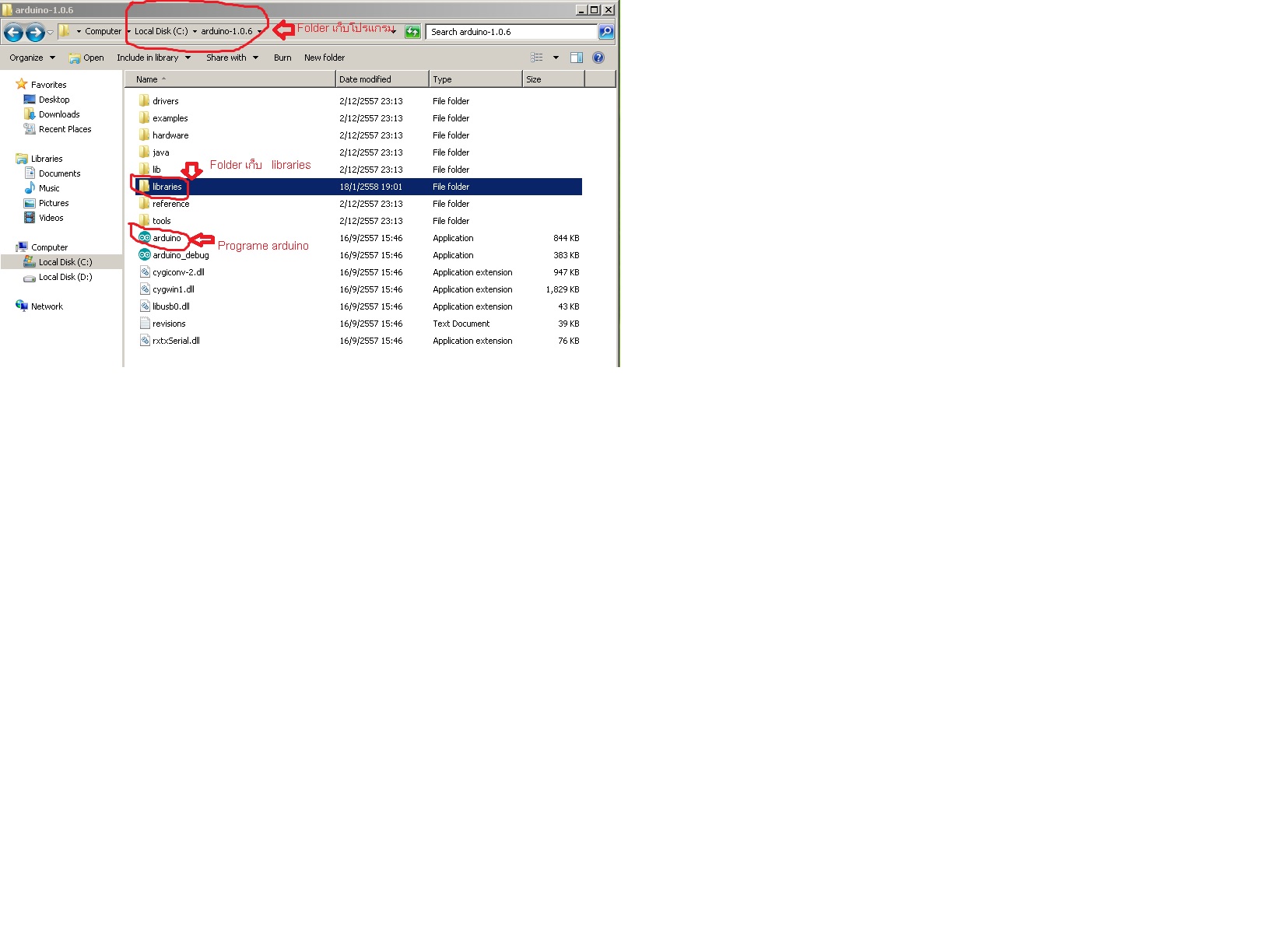
Task: Click the 1,829 KB size cell
Action: click(563, 289)
